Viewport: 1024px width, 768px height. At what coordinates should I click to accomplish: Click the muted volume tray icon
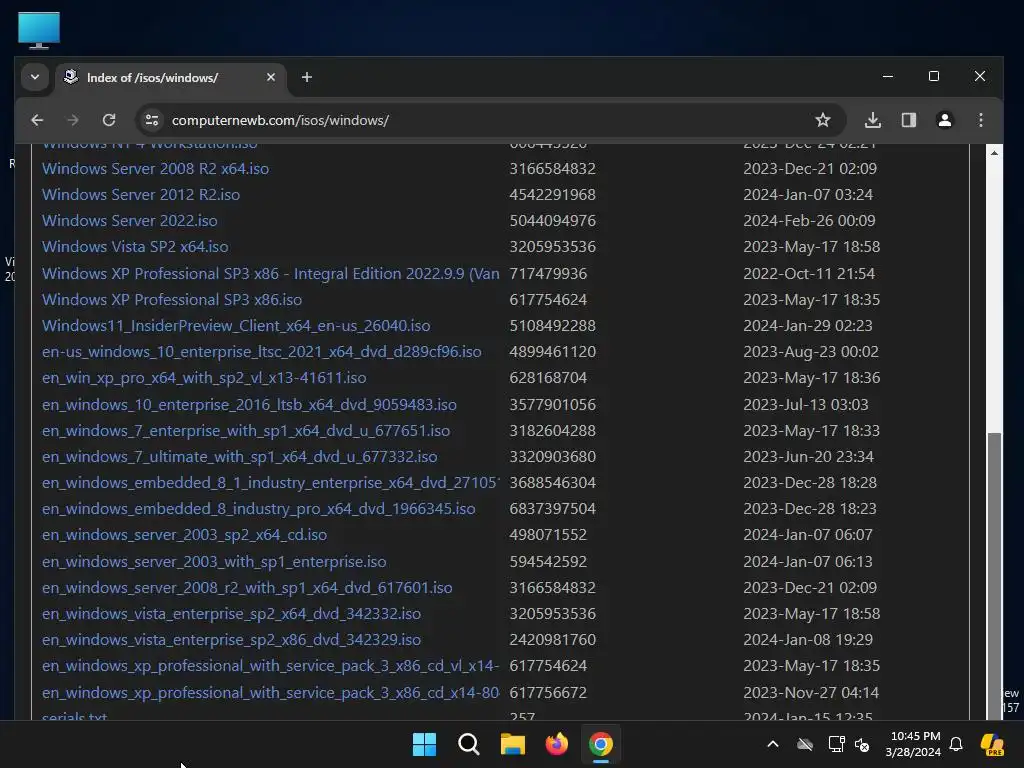coord(862,744)
